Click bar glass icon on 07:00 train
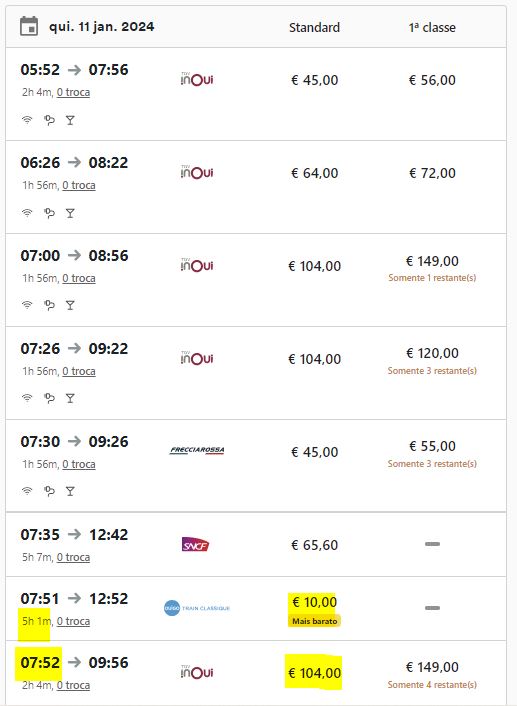The width and height of the screenshot is (517, 706). point(70,305)
